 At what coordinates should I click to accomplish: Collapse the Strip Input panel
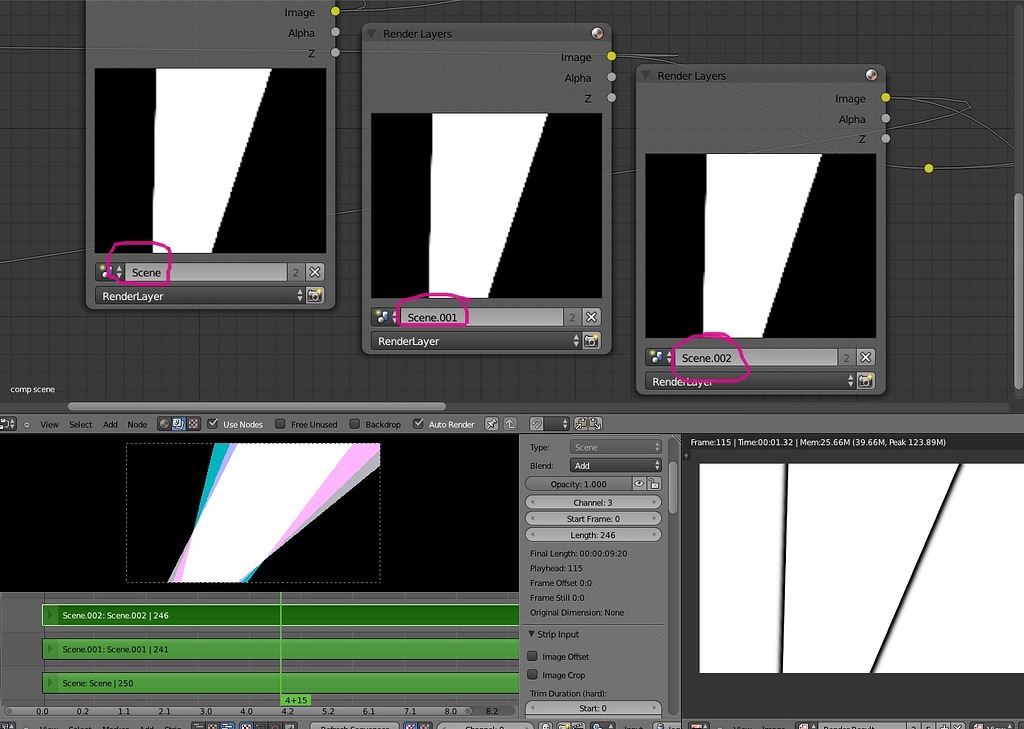pos(532,634)
